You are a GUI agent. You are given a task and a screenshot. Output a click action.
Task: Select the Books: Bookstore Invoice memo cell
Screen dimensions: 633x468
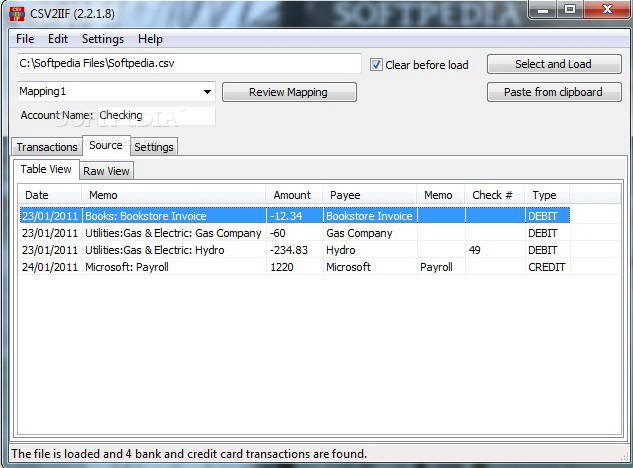pos(174,216)
